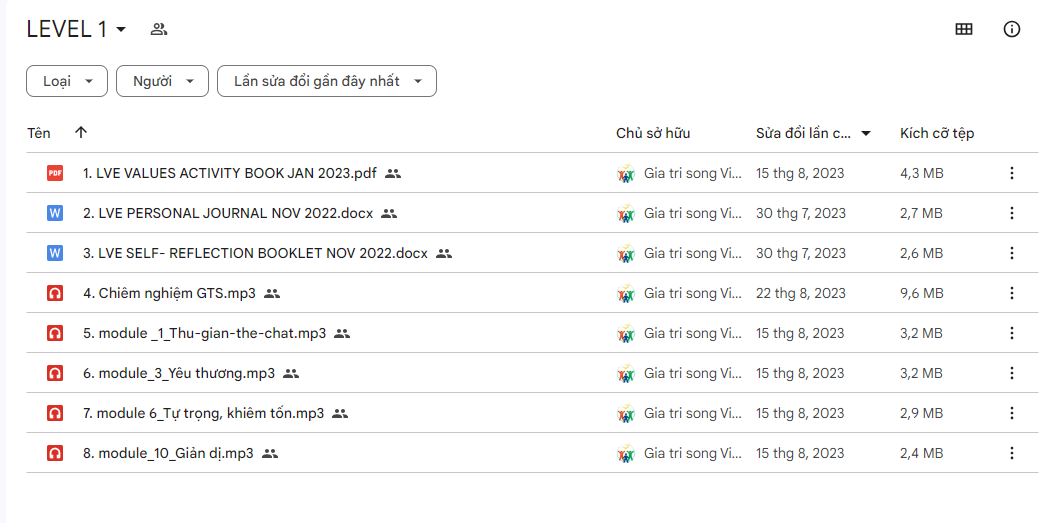Screen dimensions: 1047x523
Task: Click the Word icon of LVE PERSONAL JOURNAL
Action: click(55, 213)
